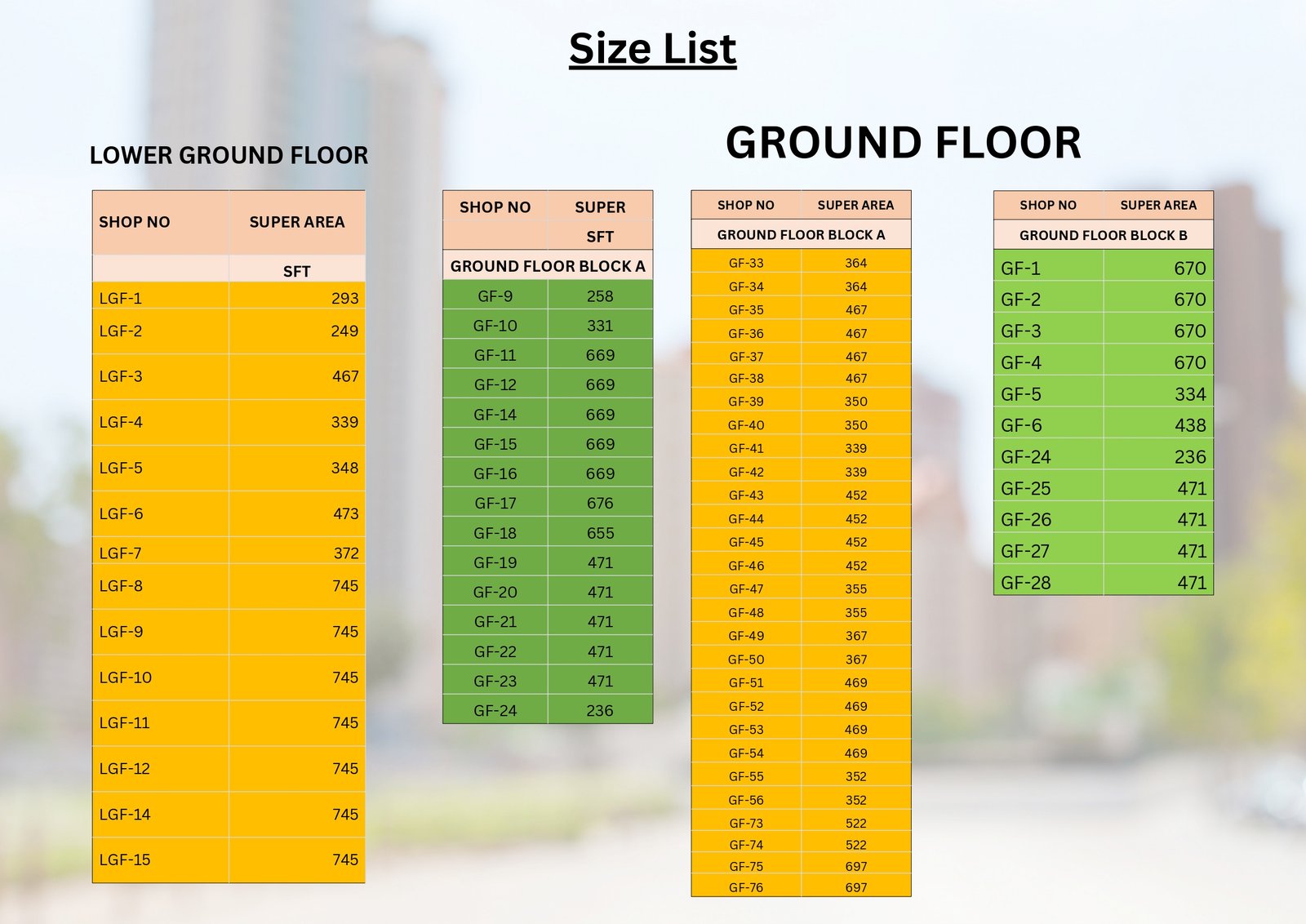The height and width of the screenshot is (924, 1306).
Task: Select the GF-28 shop cell
Action: pos(1025,583)
